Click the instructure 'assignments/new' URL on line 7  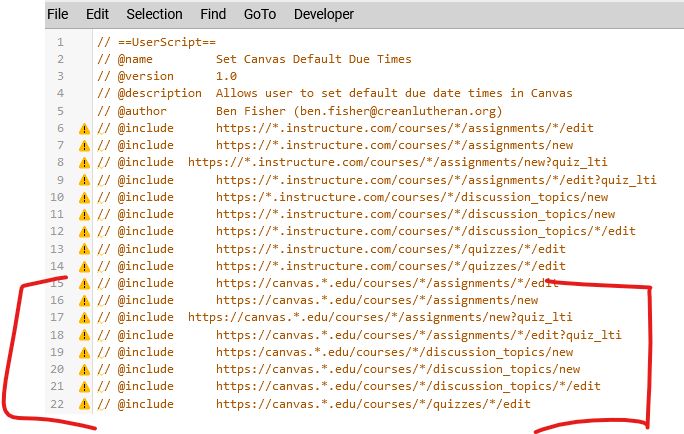tap(394, 145)
